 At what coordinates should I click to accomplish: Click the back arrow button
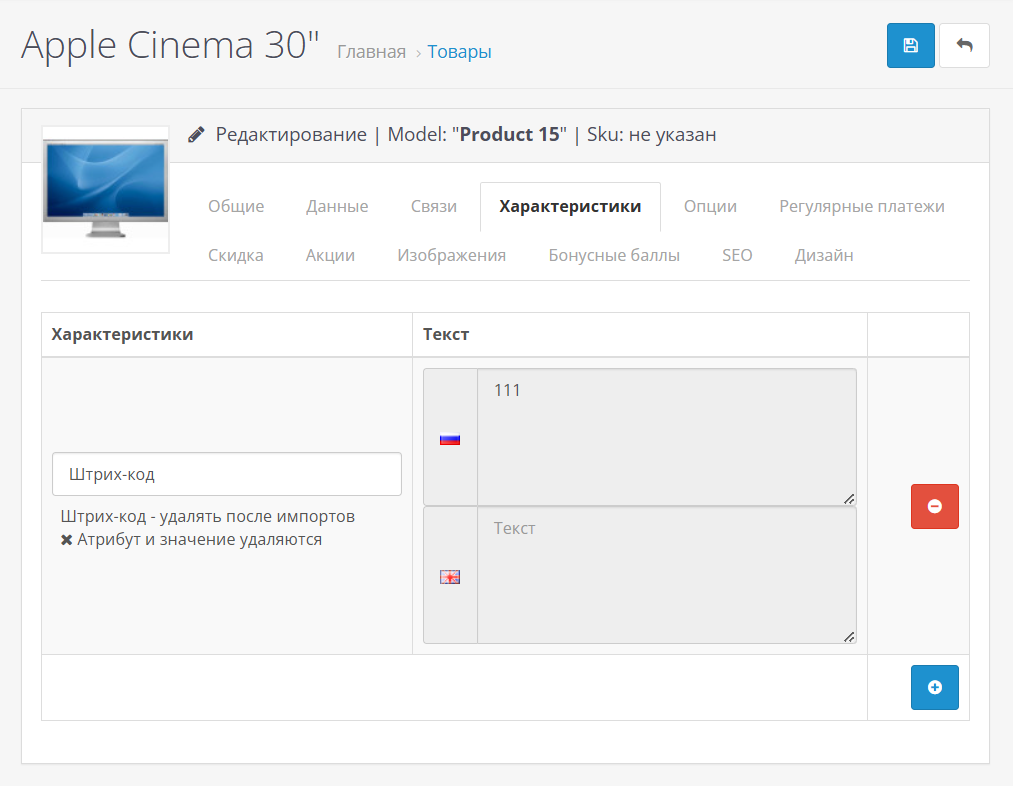[964, 45]
